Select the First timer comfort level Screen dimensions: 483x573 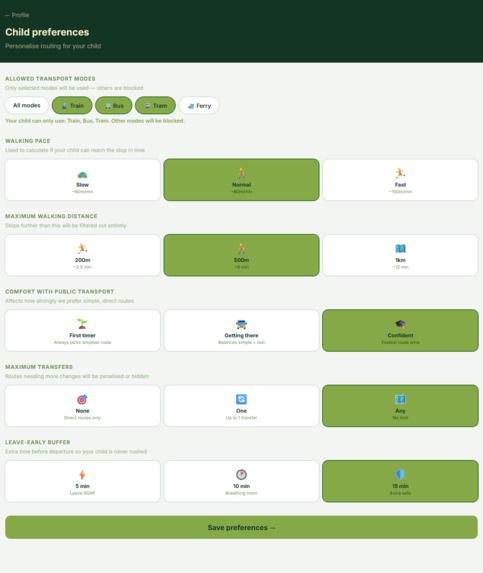coord(83,330)
